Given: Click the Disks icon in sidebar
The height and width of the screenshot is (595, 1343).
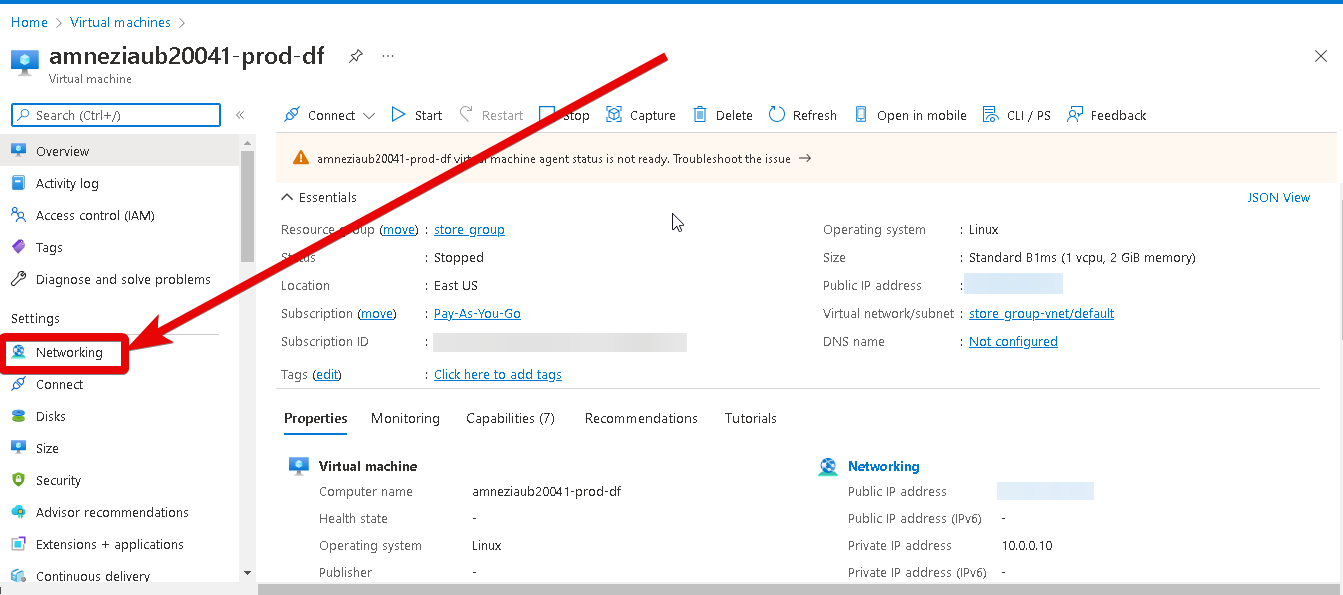Looking at the screenshot, I should (x=18, y=416).
